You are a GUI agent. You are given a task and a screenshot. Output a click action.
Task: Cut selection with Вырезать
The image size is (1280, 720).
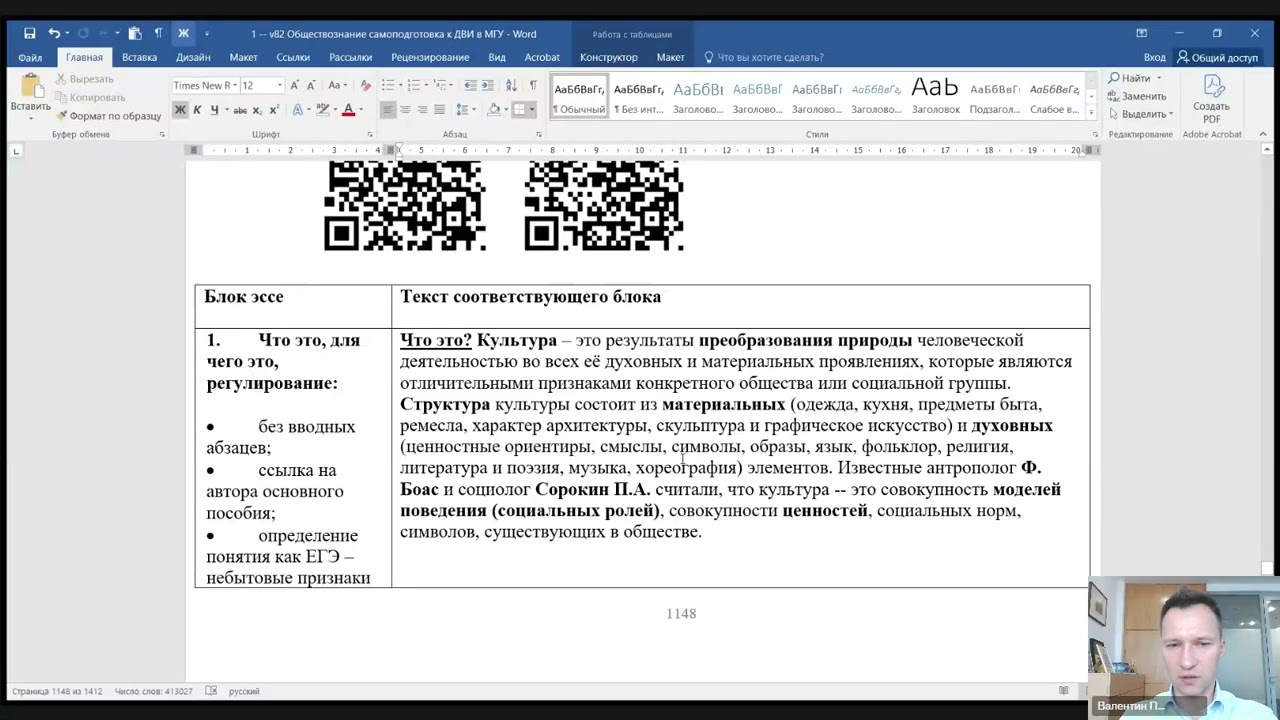point(84,79)
